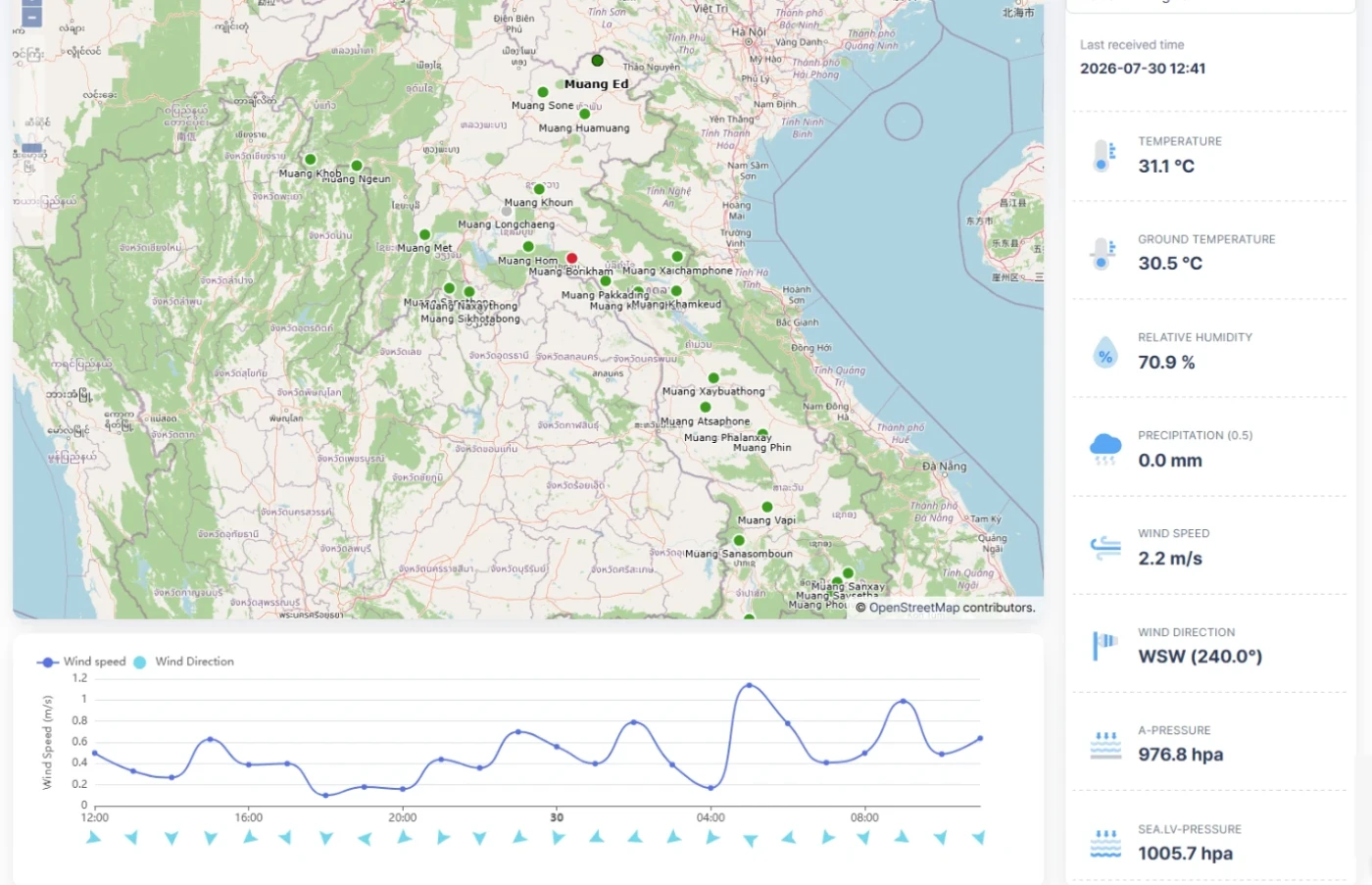
Task: Select the Muang Ed station marker
Action: click(597, 61)
